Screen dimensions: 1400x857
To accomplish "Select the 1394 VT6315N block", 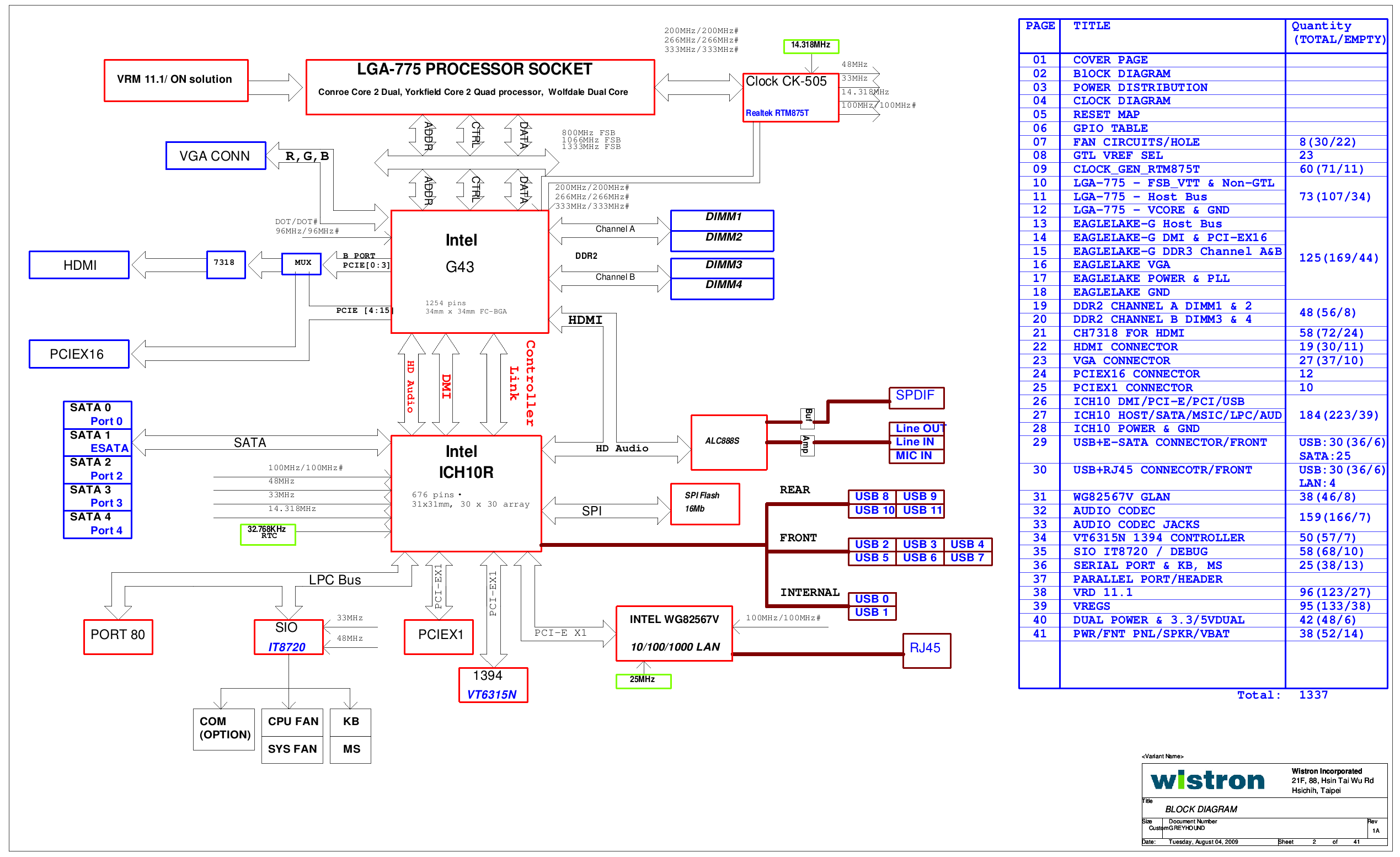I will (493, 685).
